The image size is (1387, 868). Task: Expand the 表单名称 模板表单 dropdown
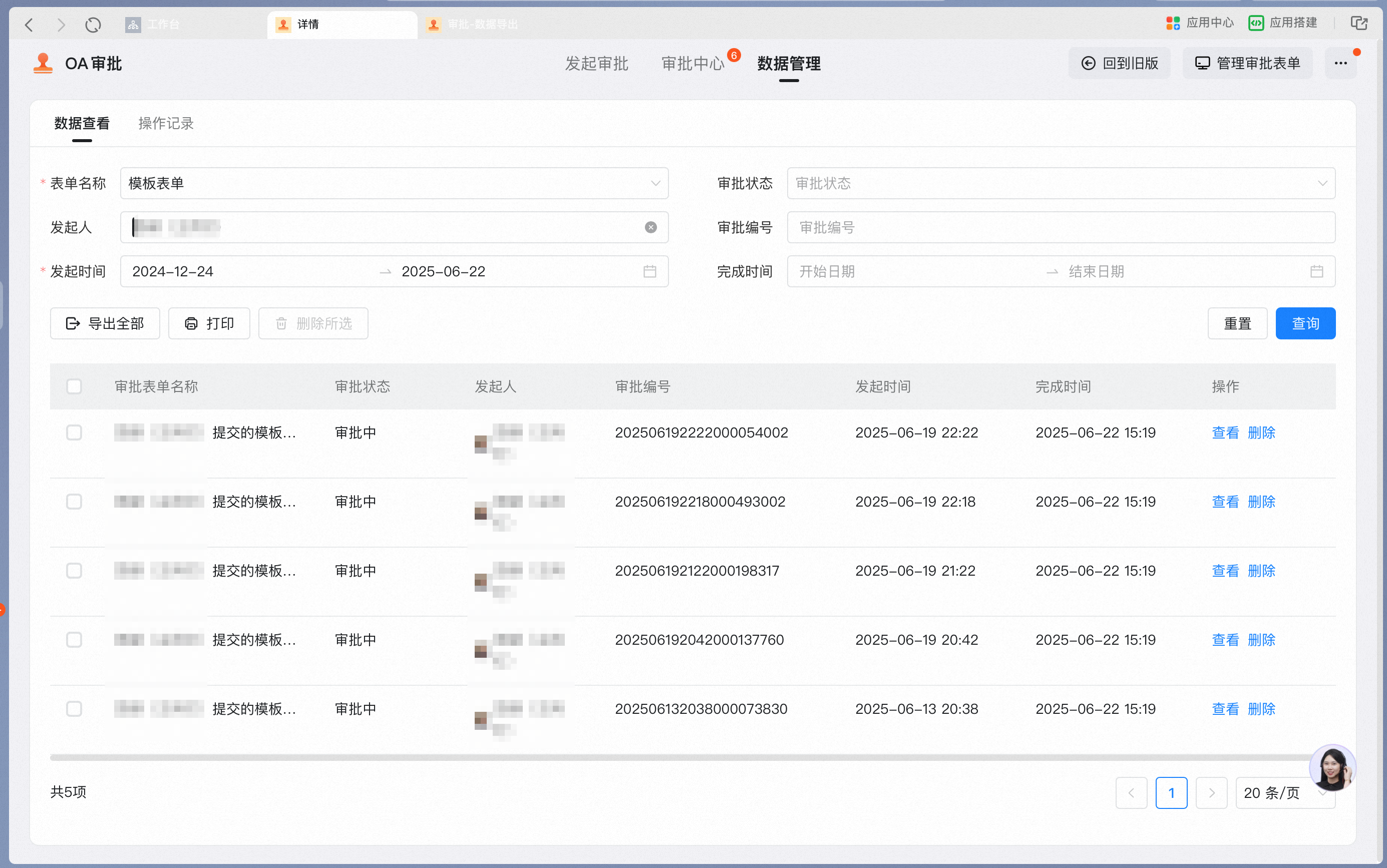click(394, 183)
